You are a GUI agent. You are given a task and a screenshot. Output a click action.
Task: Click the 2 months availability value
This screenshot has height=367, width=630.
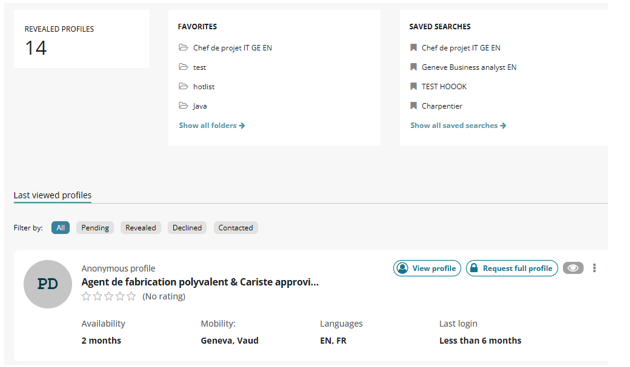(x=101, y=340)
